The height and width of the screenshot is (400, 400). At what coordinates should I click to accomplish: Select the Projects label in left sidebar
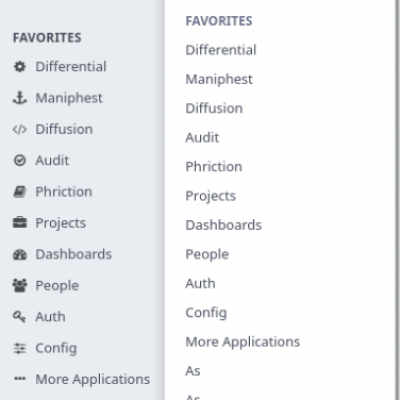pos(61,223)
